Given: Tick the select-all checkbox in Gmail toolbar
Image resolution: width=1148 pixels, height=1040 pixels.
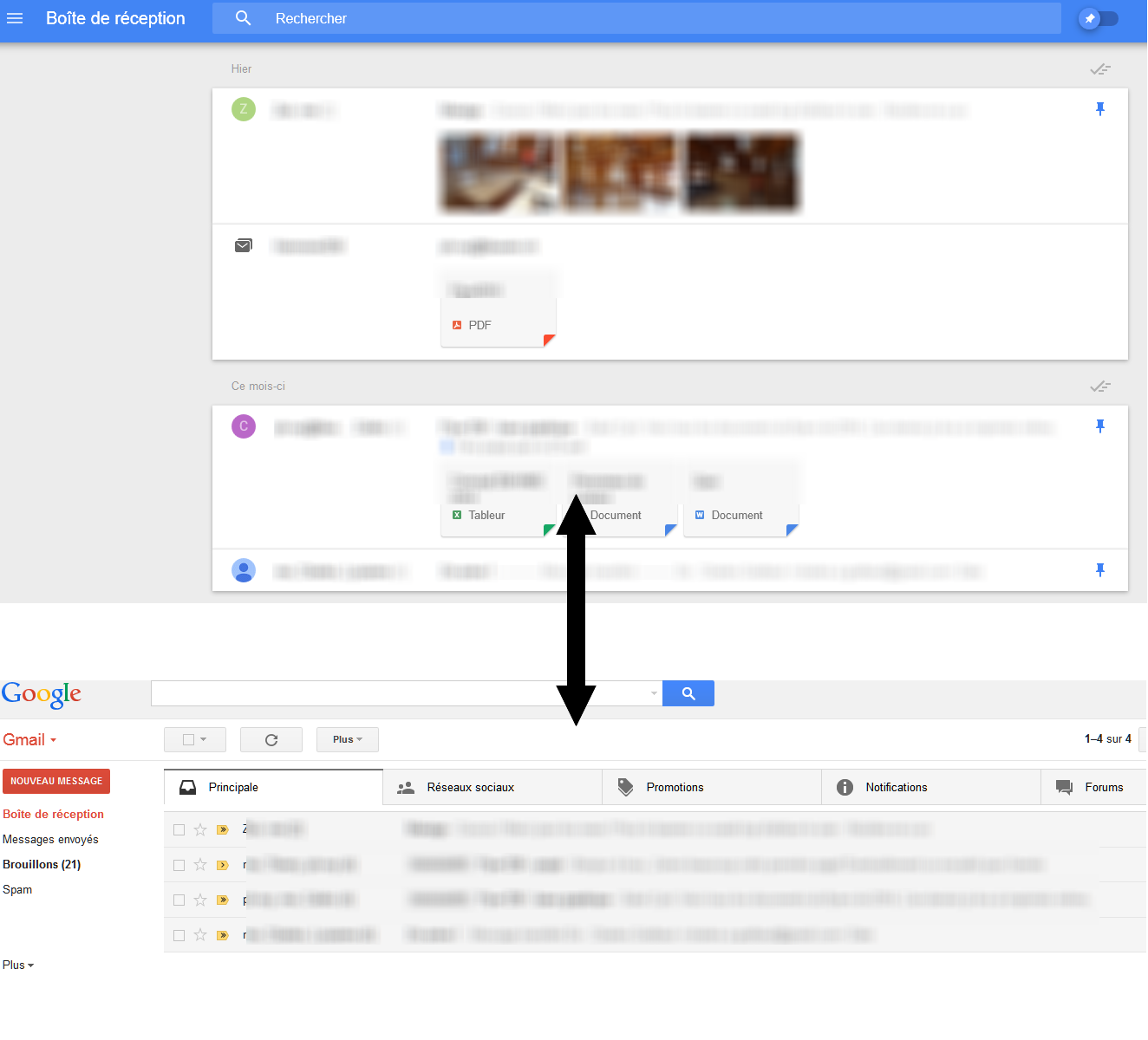Looking at the screenshot, I should pyautogui.click(x=188, y=739).
